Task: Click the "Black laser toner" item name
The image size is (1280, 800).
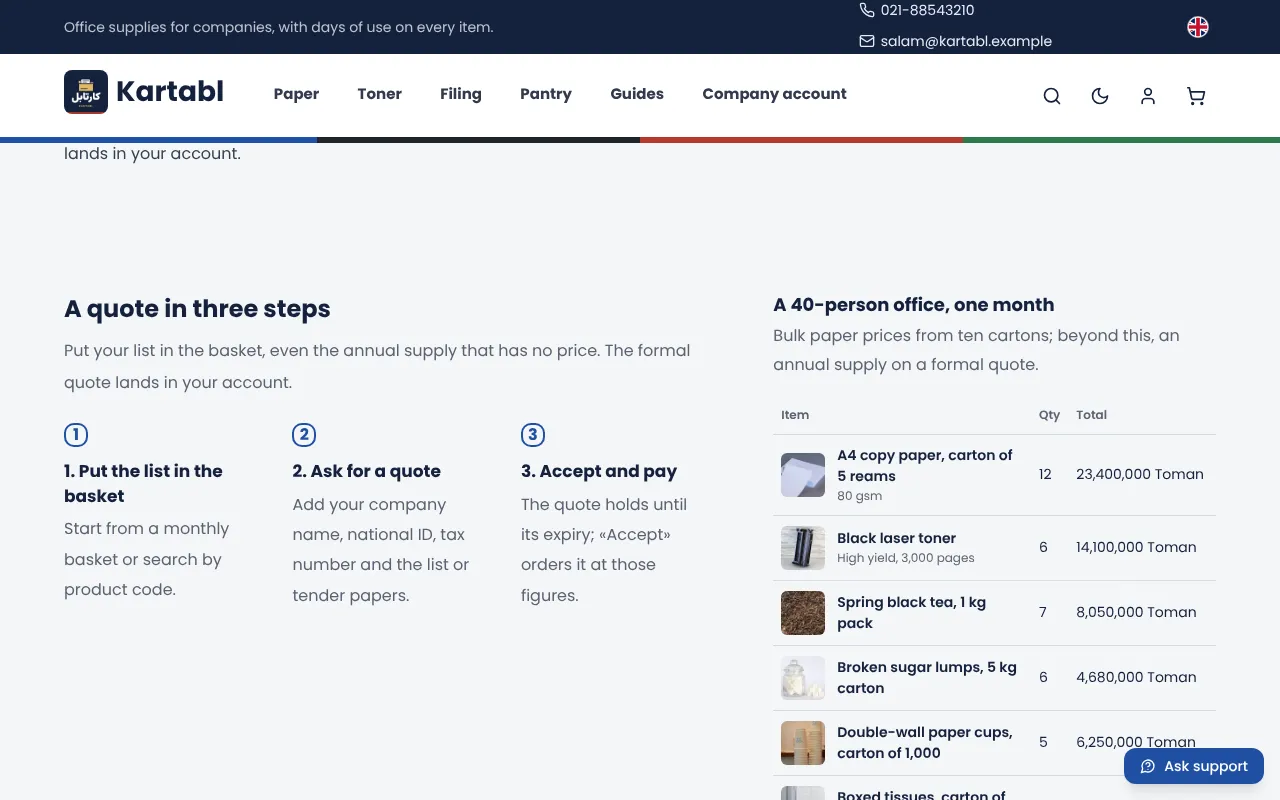Action: click(896, 538)
